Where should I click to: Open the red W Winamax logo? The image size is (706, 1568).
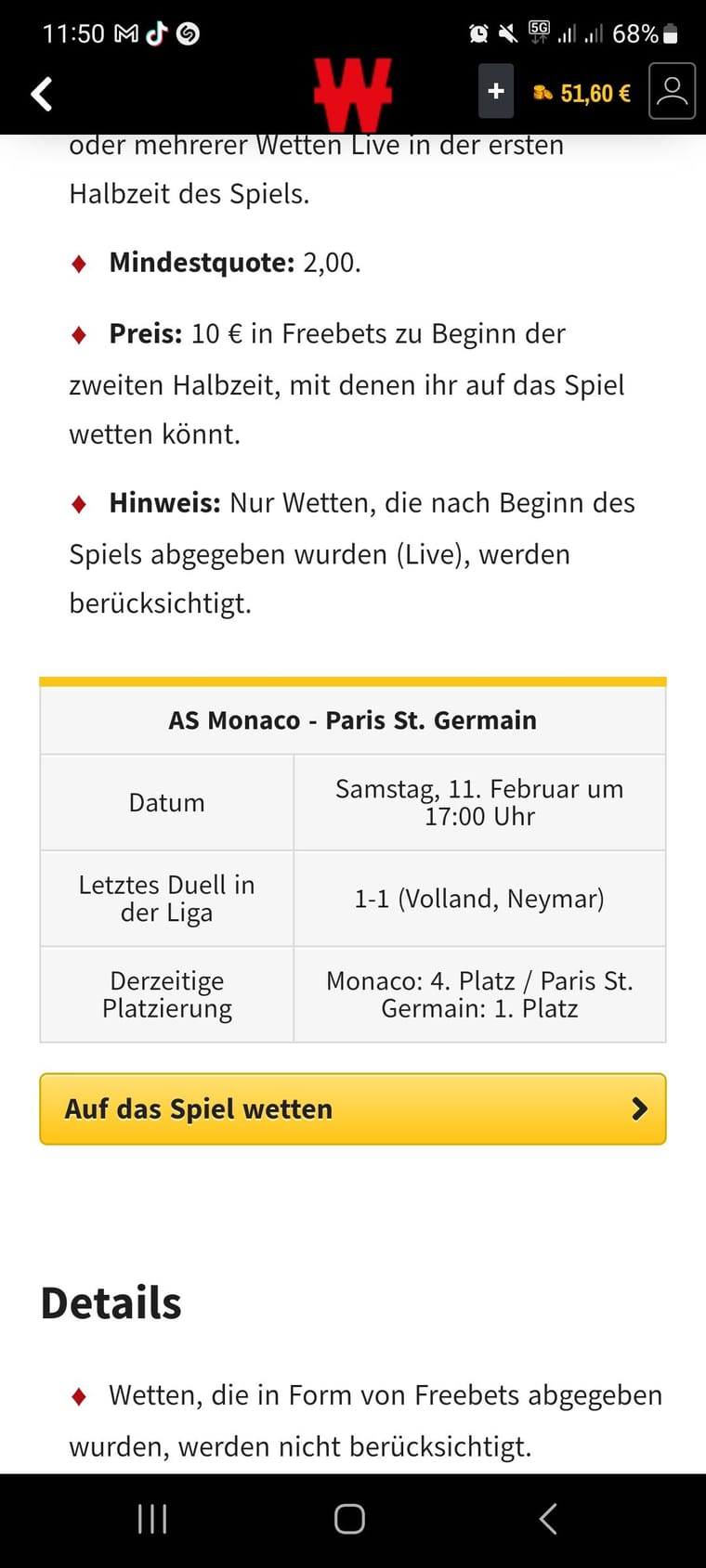point(353,95)
